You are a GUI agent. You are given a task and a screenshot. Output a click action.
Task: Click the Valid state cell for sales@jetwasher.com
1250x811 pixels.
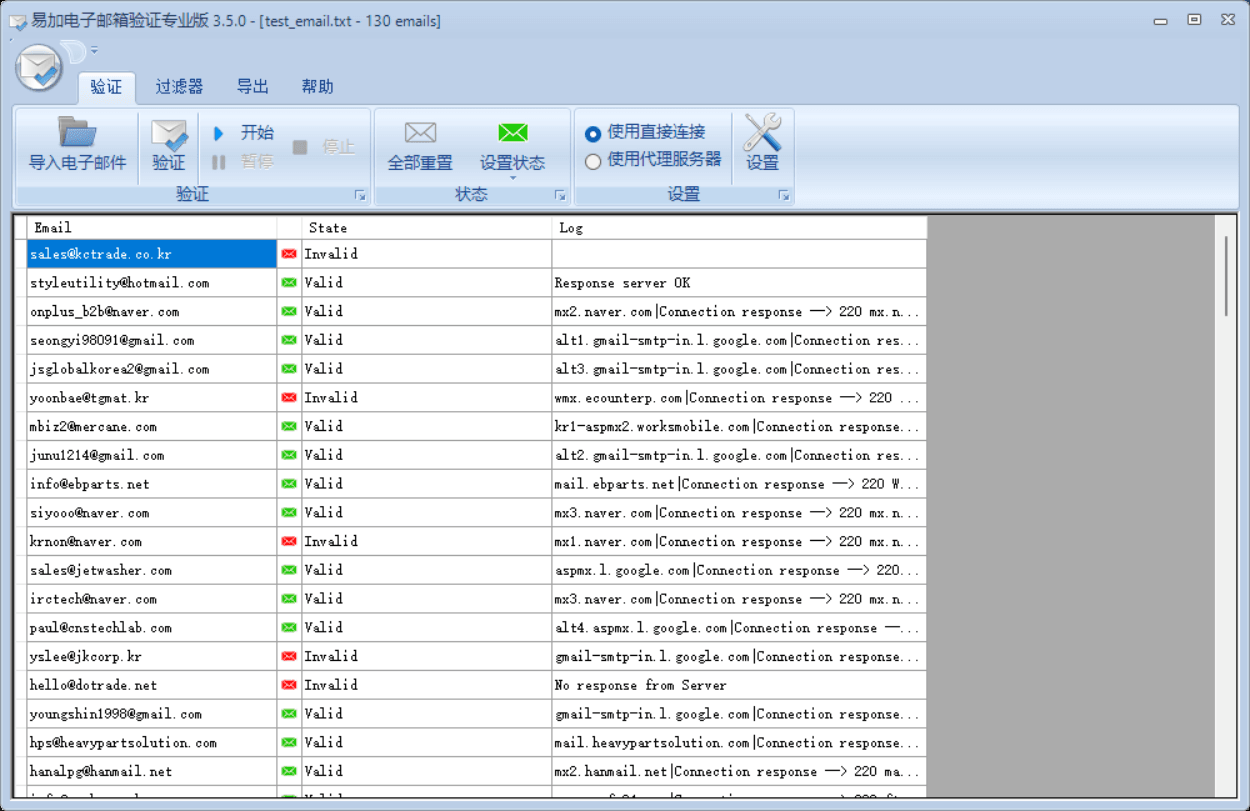427,571
